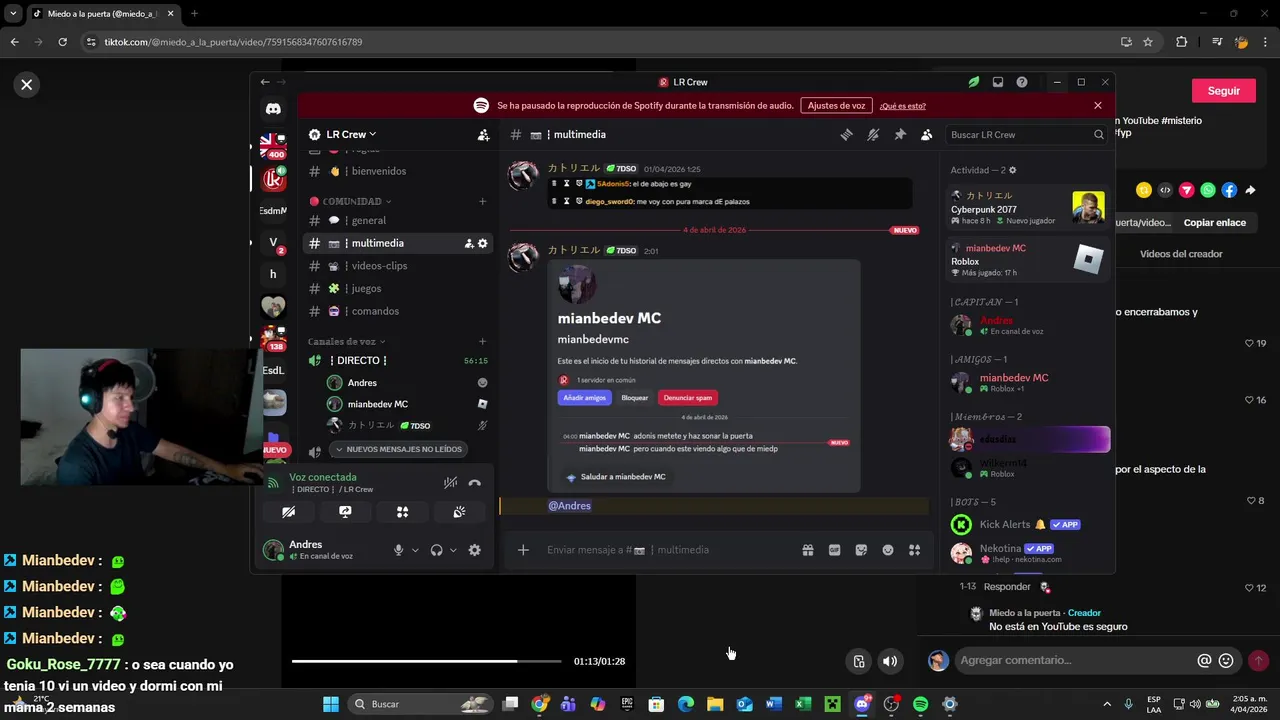Toggle TikTok floating player icon
This screenshot has width=1280, height=720.
(x=859, y=661)
